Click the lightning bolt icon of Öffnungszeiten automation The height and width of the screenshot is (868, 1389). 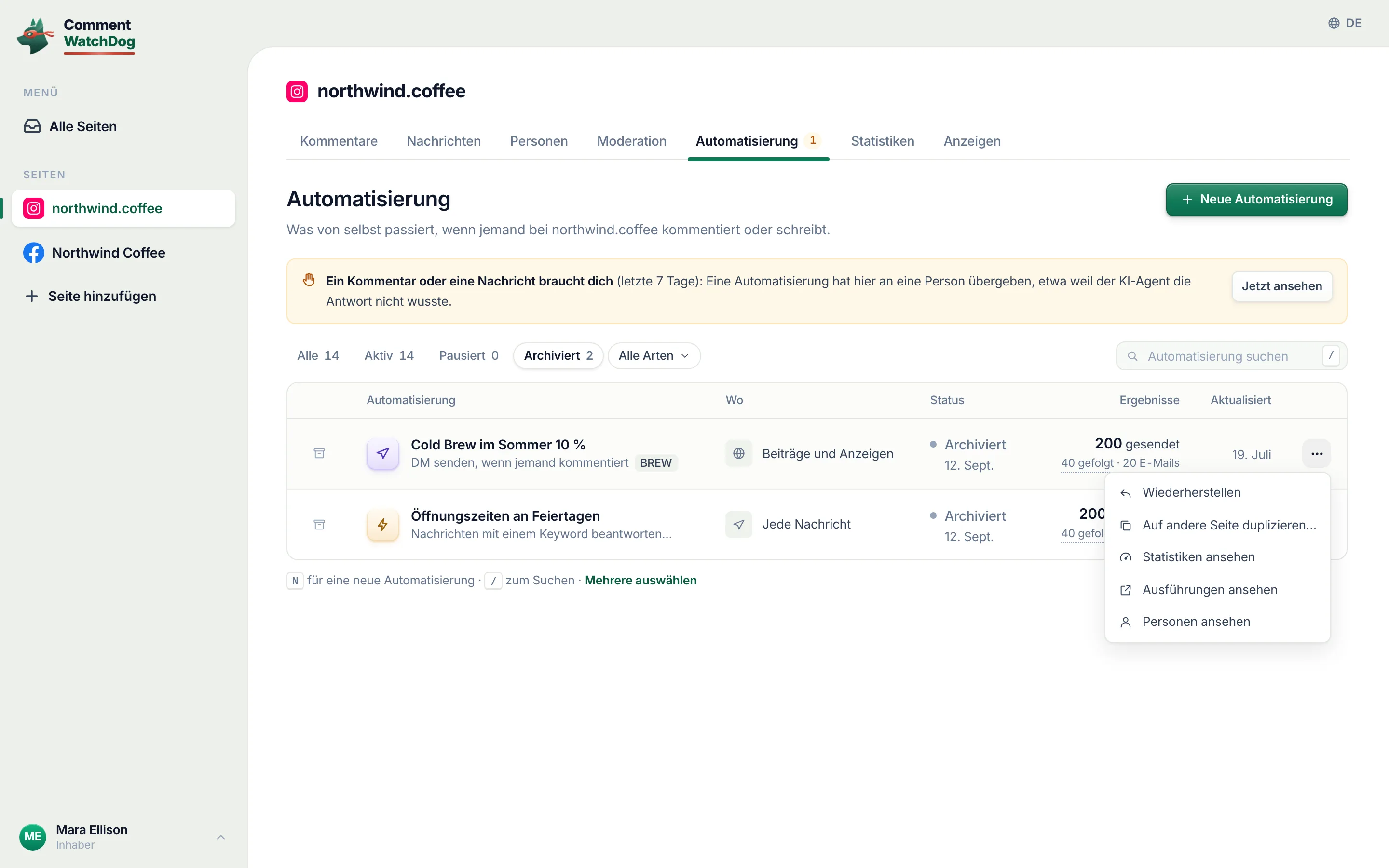(383, 524)
